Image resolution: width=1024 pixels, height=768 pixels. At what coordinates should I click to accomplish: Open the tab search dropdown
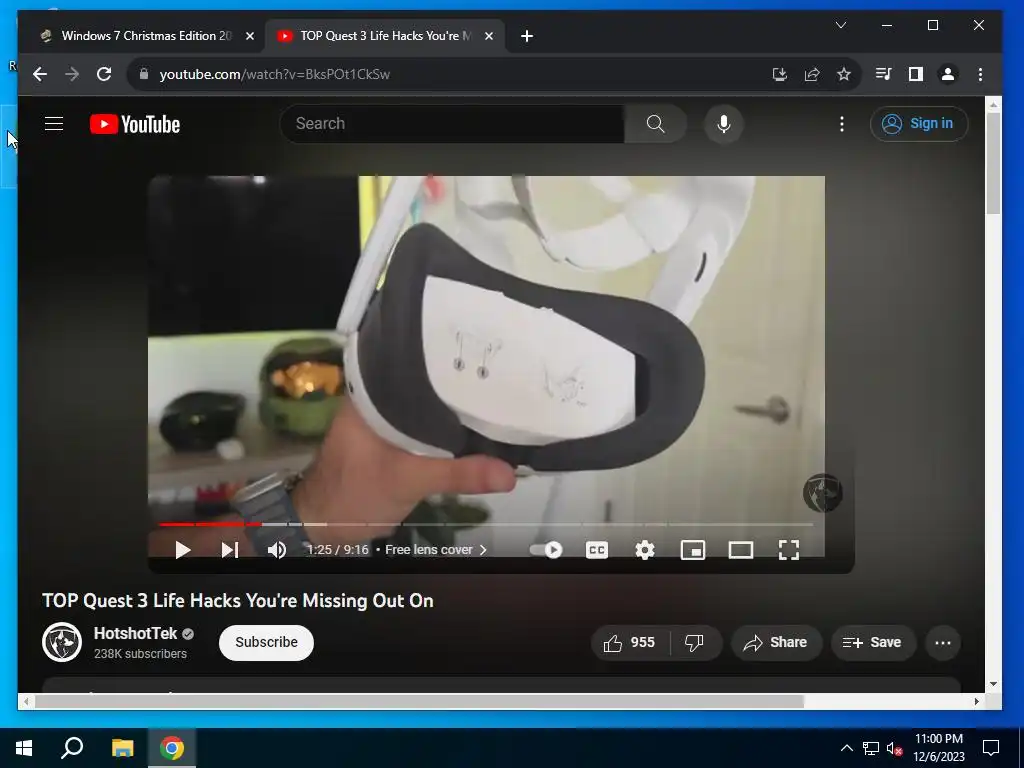[841, 25]
